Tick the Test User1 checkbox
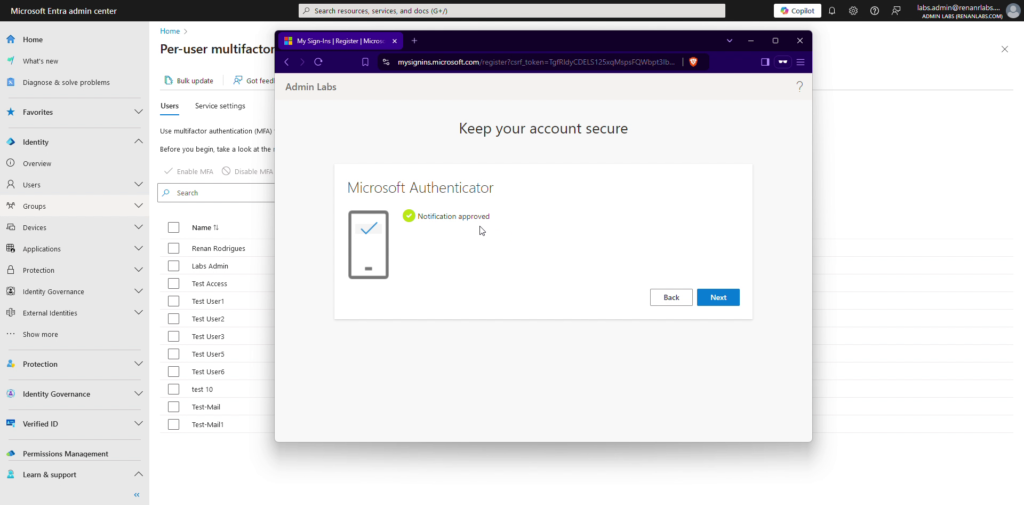This screenshot has height=505, width=1024. (173, 301)
